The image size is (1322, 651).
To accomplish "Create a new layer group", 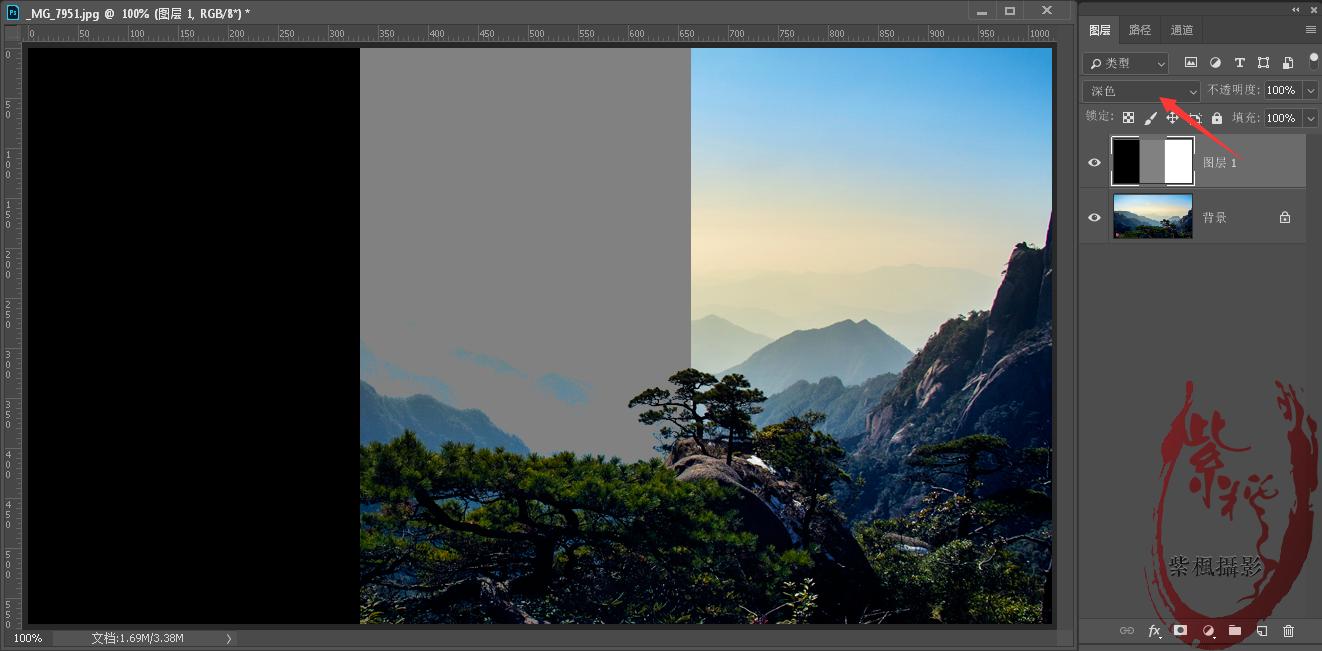I will (x=1235, y=631).
